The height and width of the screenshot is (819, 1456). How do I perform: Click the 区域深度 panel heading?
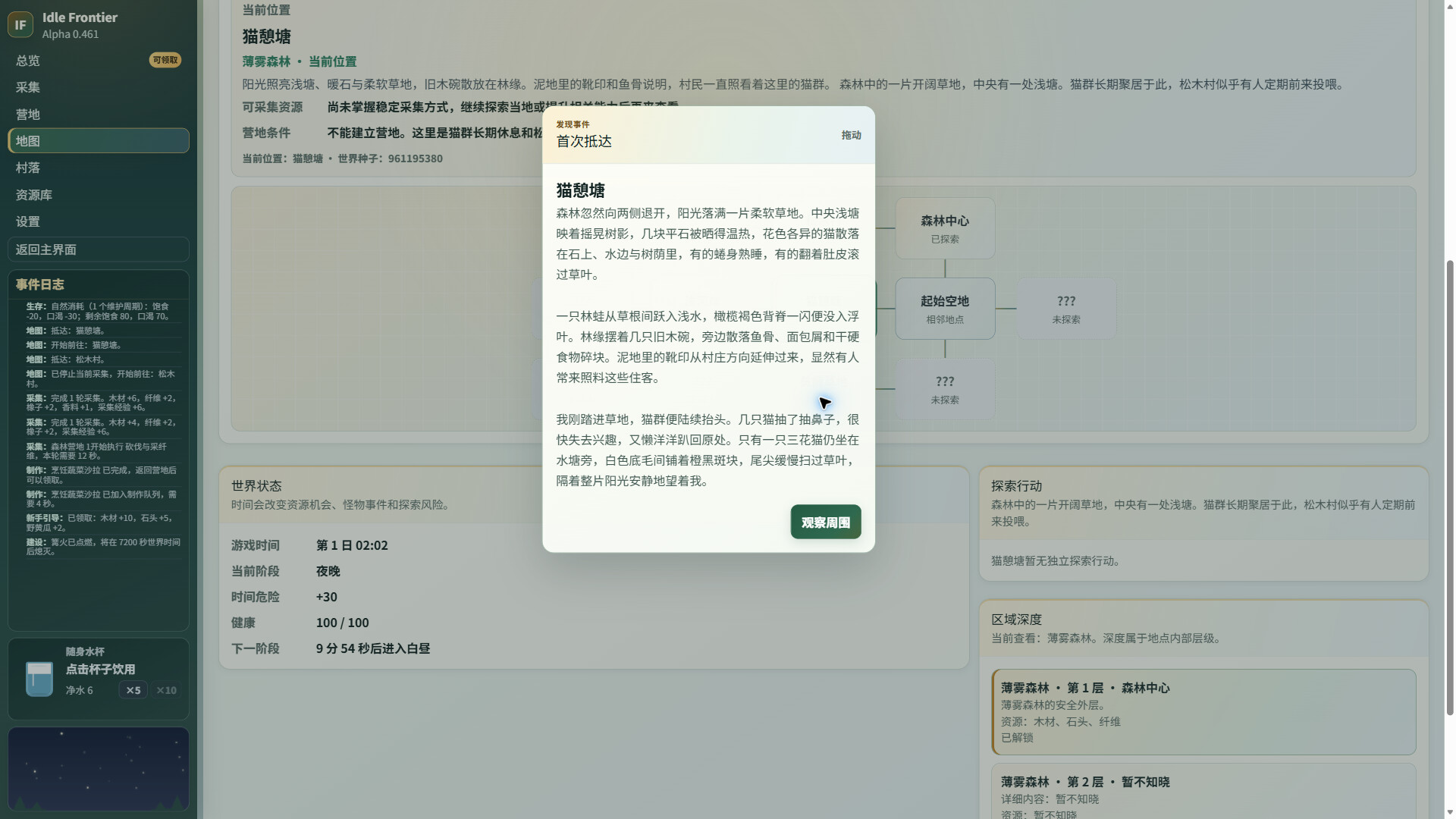[x=1016, y=620]
